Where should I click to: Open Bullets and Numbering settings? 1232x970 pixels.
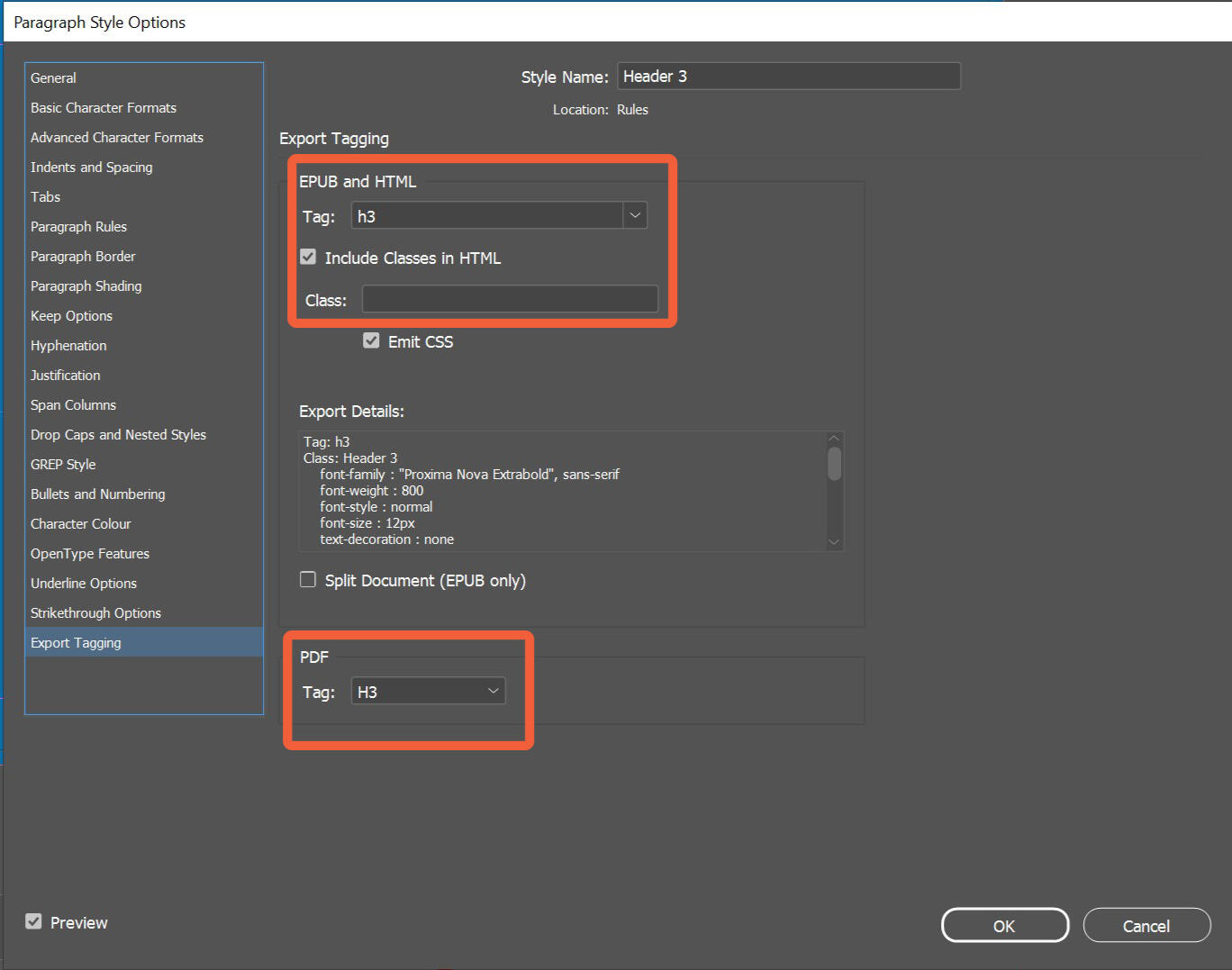[97, 494]
